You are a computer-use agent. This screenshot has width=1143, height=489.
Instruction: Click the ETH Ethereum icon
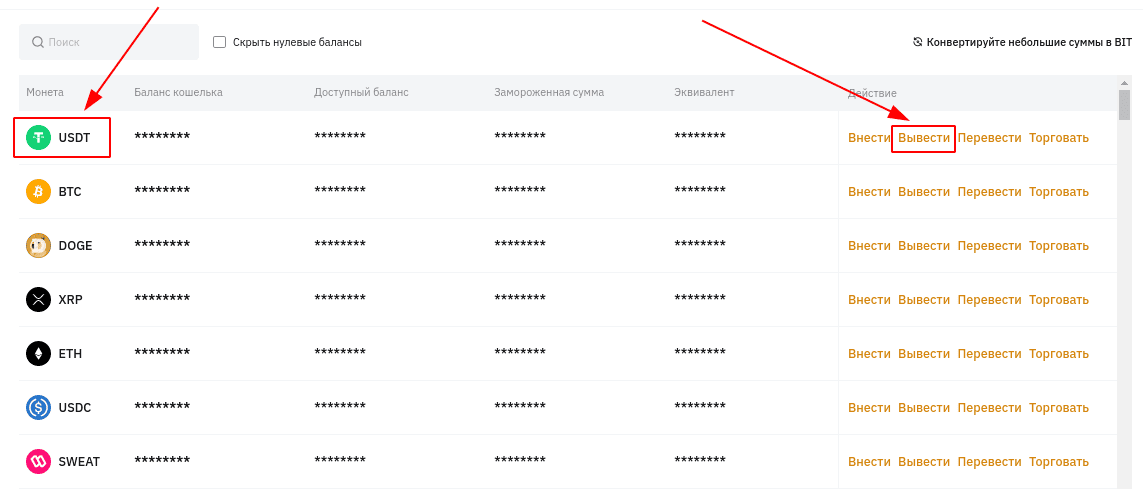[38, 353]
